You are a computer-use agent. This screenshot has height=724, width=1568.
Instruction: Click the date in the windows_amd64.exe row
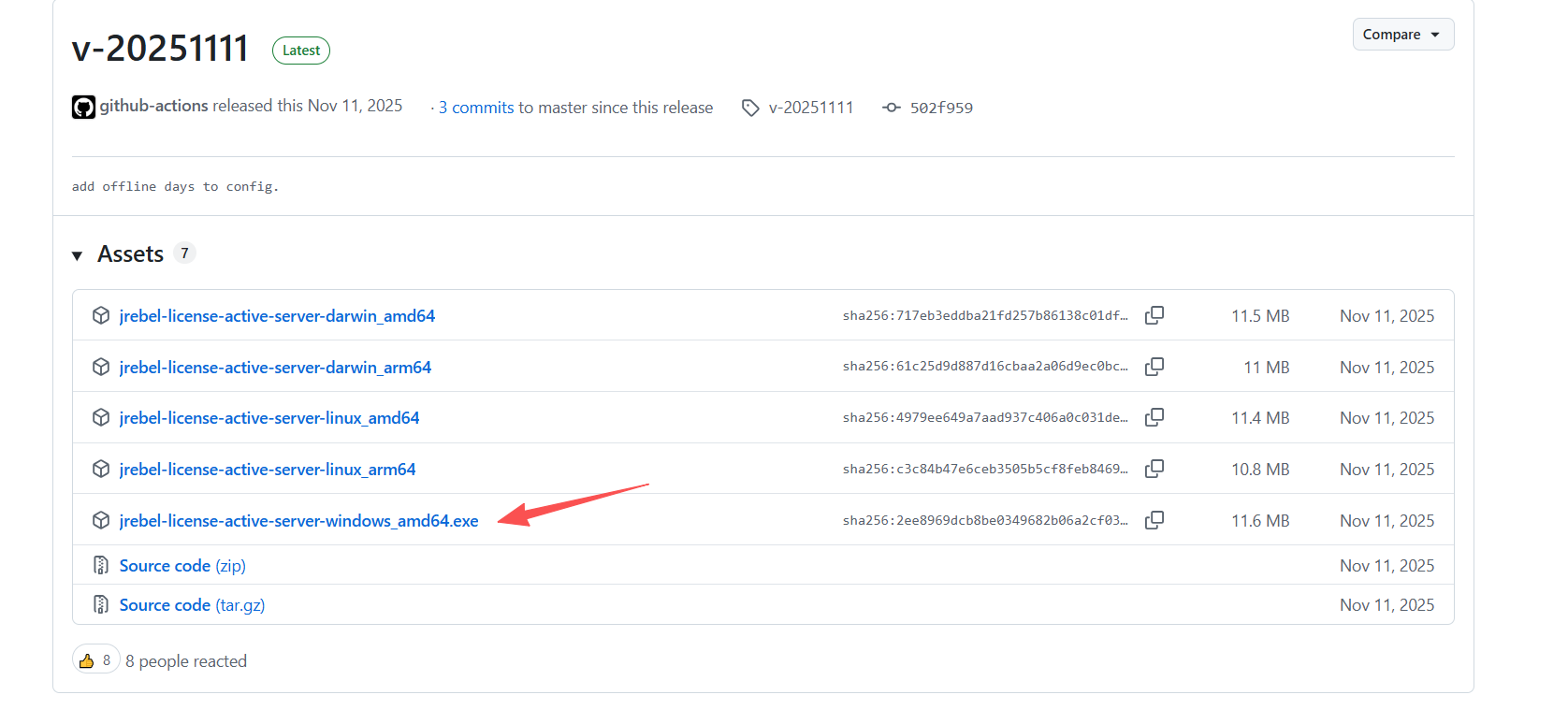(1387, 521)
